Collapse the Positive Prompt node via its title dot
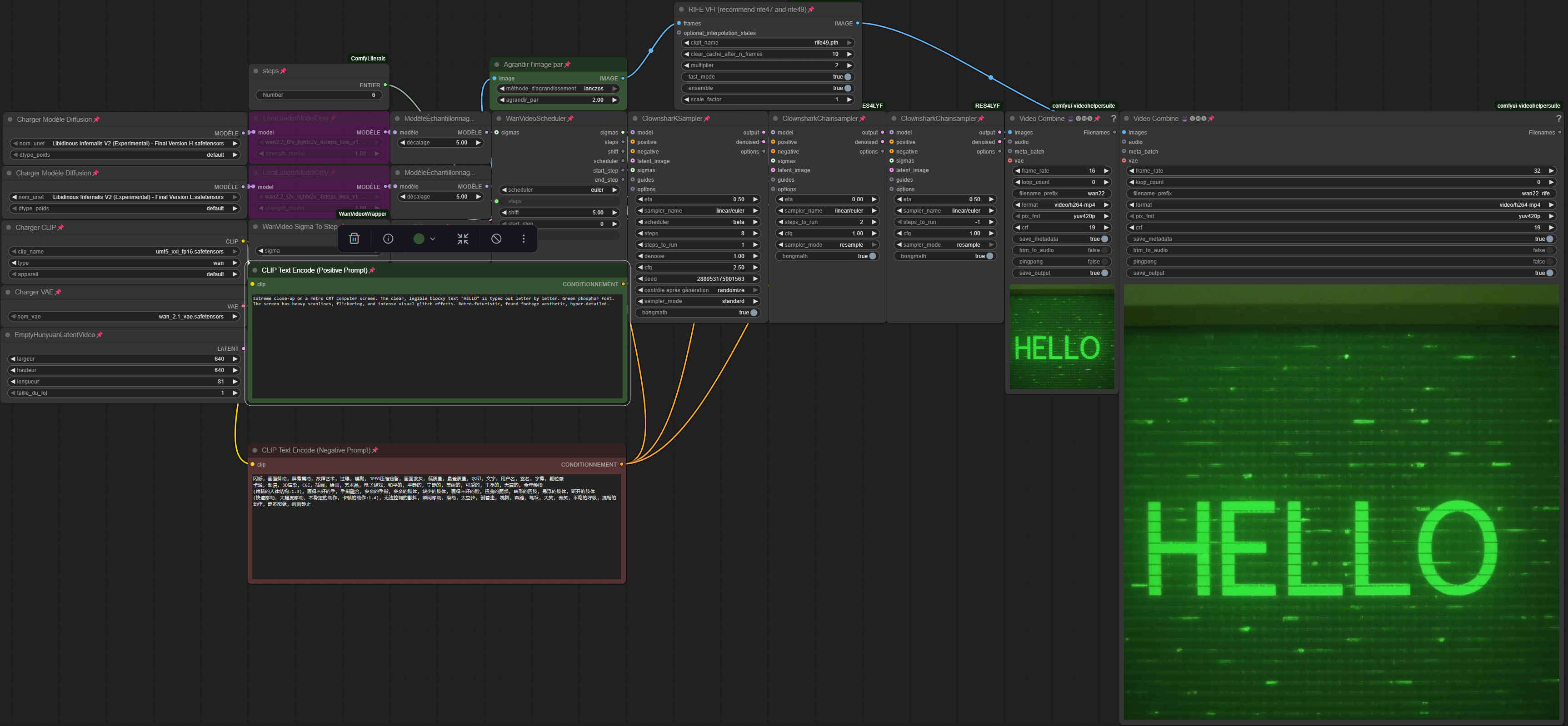This screenshot has height=726, width=1568. (x=255, y=270)
